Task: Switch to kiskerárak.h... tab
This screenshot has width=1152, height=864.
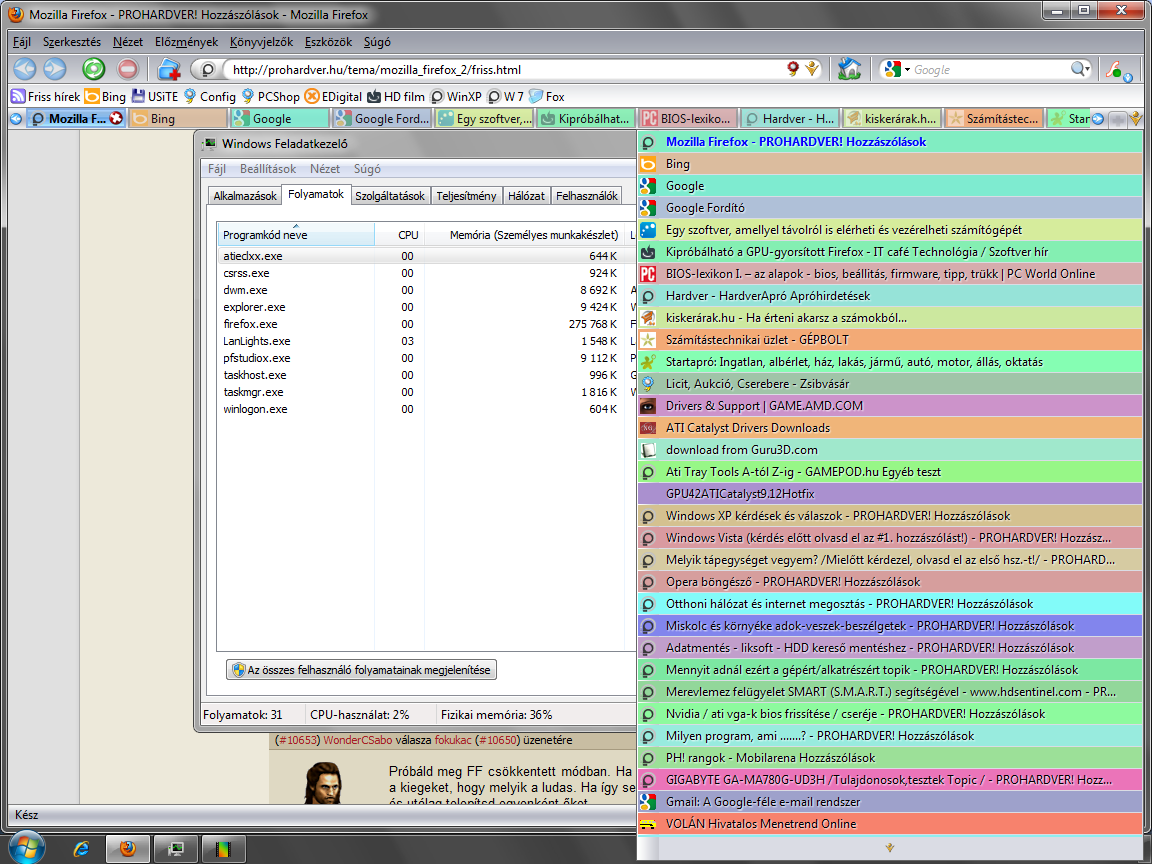Action: 891,118
